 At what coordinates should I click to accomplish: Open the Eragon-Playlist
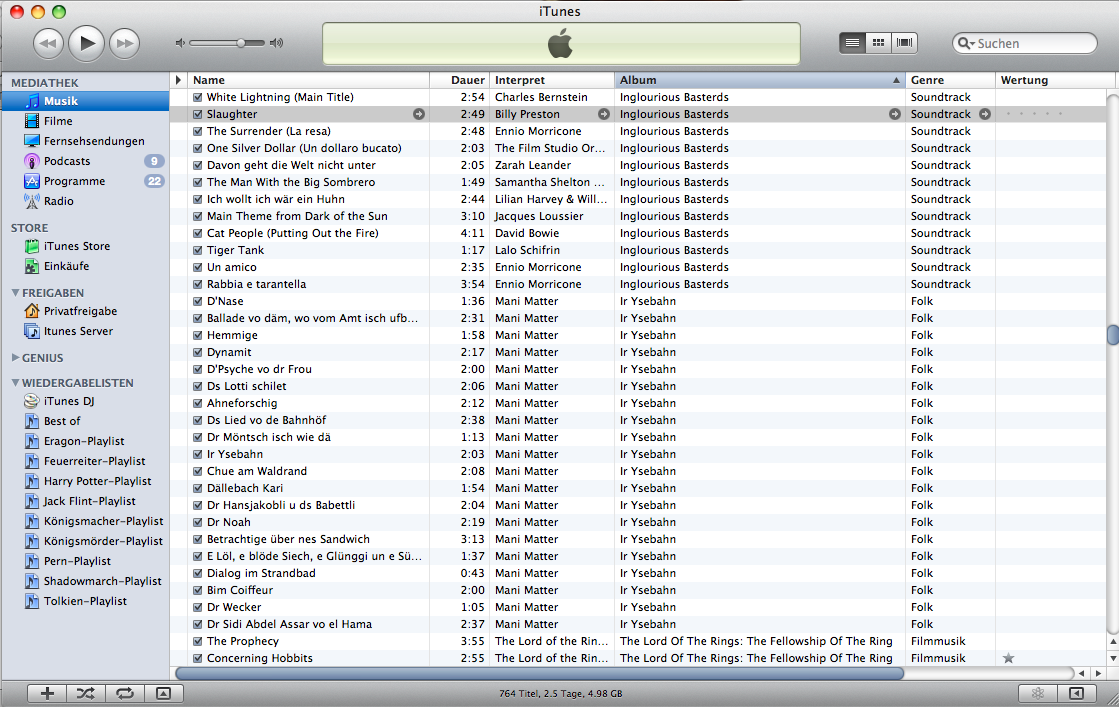85,441
